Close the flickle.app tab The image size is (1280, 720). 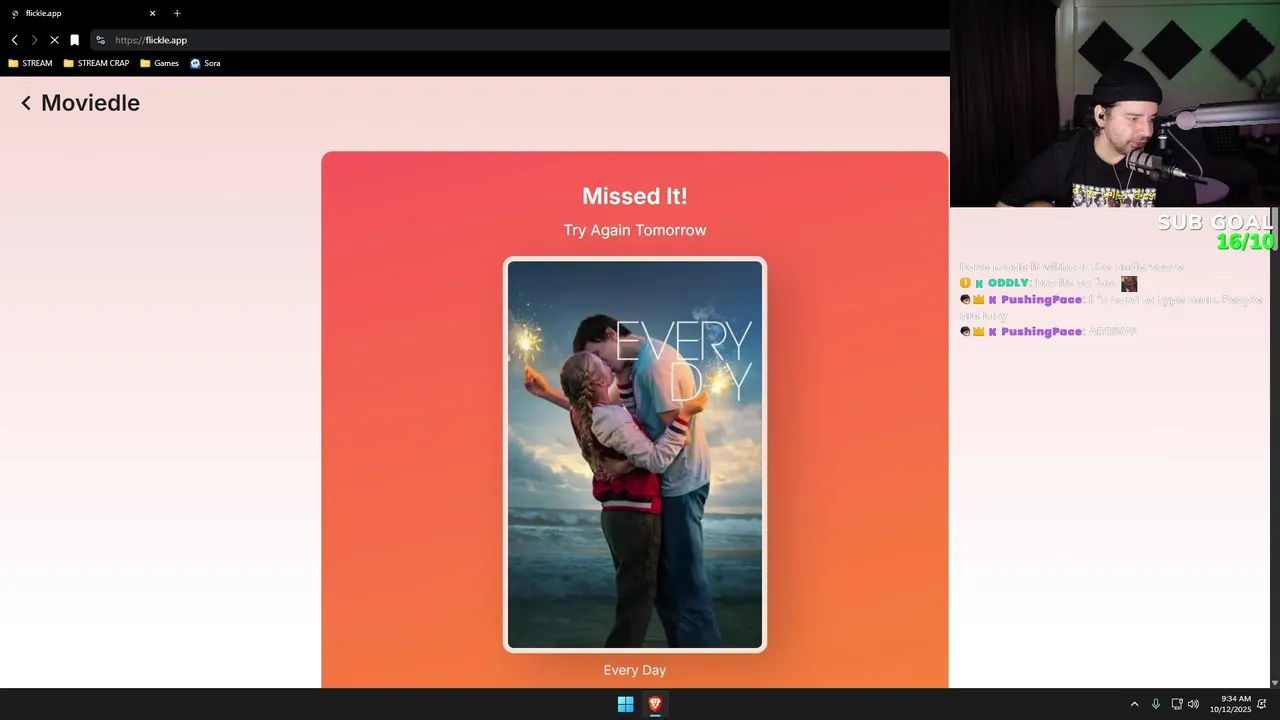tap(152, 13)
